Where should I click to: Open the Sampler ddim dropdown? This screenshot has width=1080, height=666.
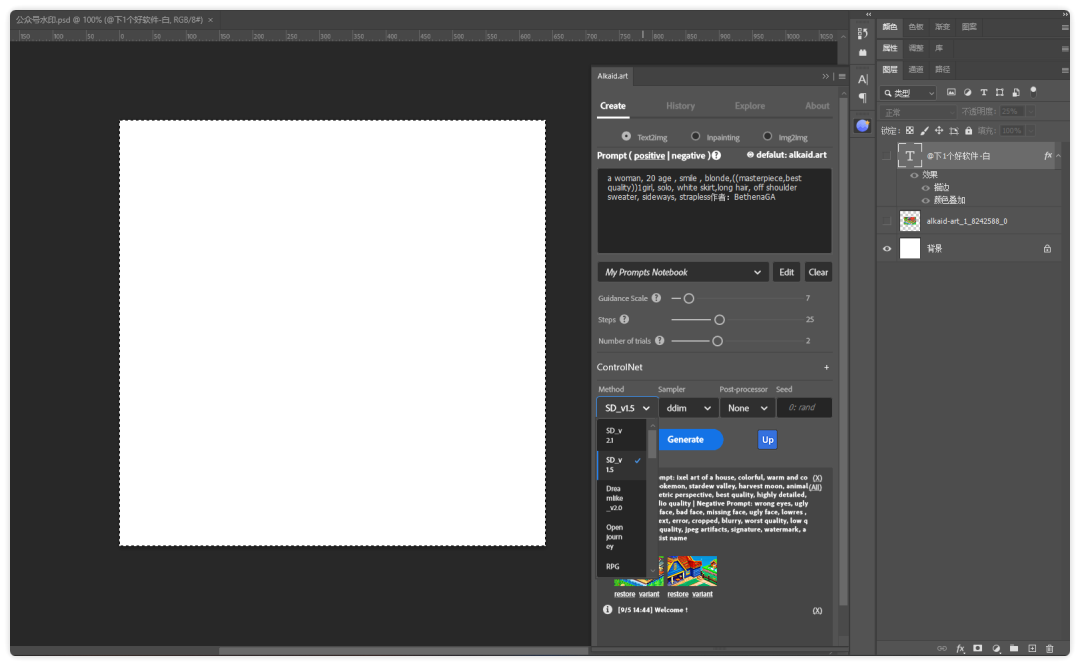click(688, 408)
